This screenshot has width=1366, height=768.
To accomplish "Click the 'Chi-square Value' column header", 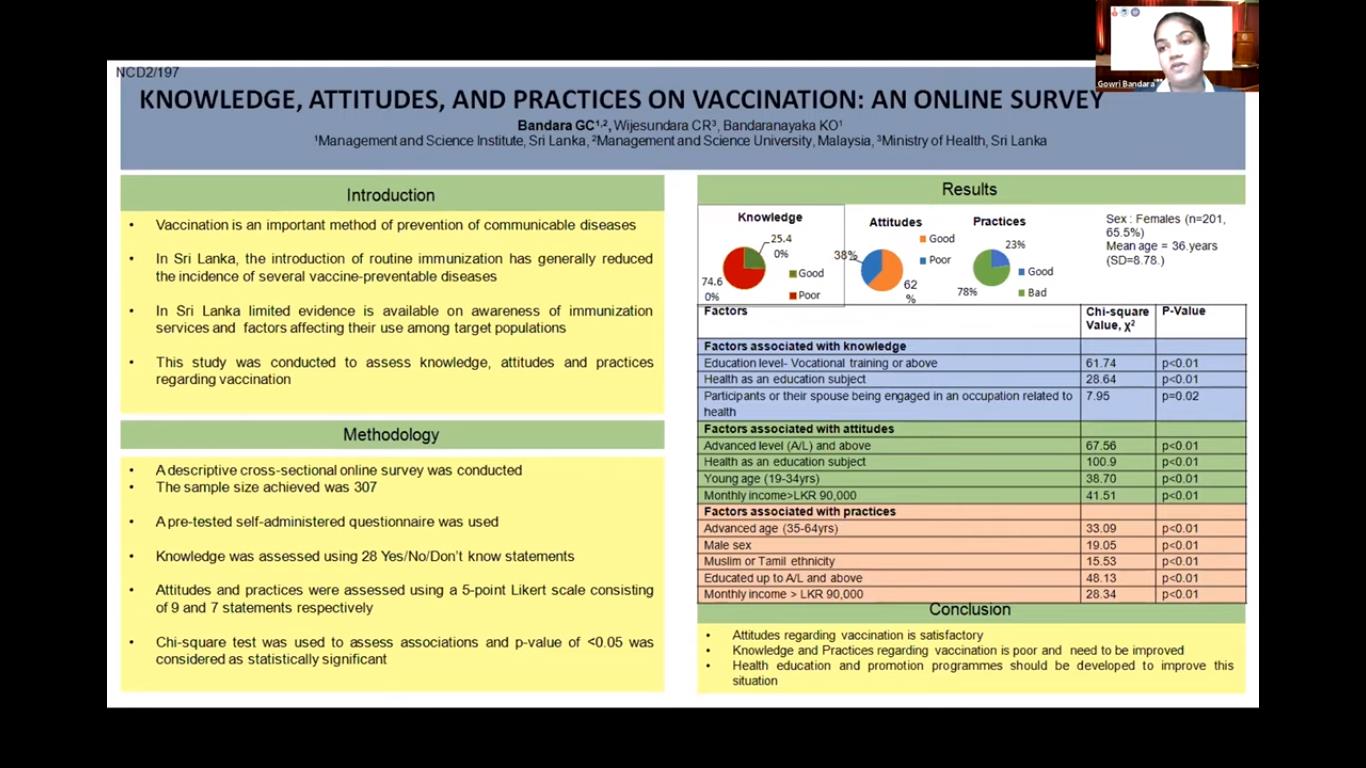I will [1117, 318].
